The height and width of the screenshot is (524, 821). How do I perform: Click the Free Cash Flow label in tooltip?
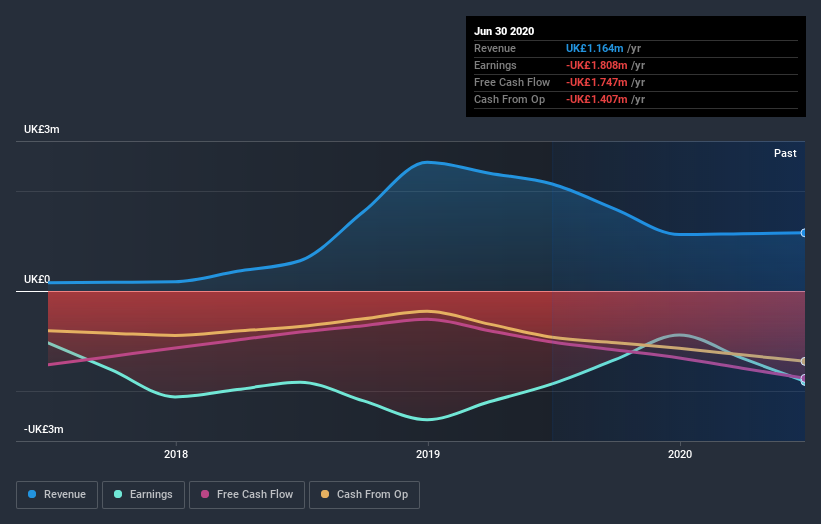(512, 82)
